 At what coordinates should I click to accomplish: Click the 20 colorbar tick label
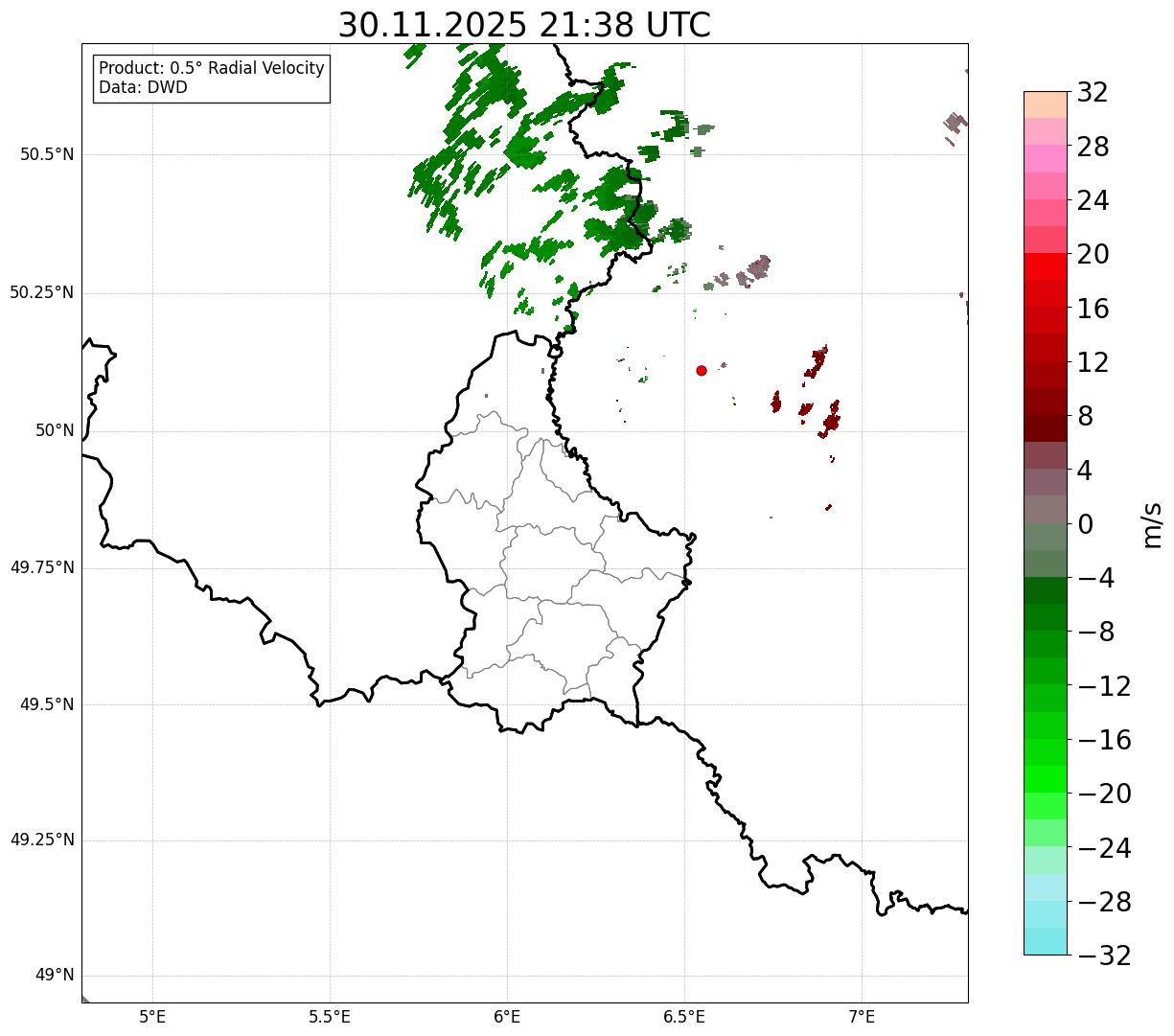[1093, 255]
